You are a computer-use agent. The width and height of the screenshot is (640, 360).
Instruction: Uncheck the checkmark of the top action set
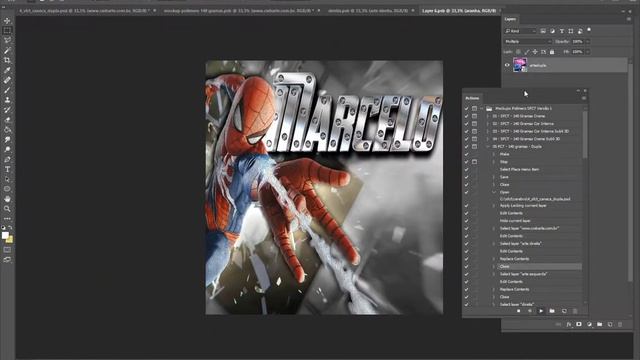(467, 109)
